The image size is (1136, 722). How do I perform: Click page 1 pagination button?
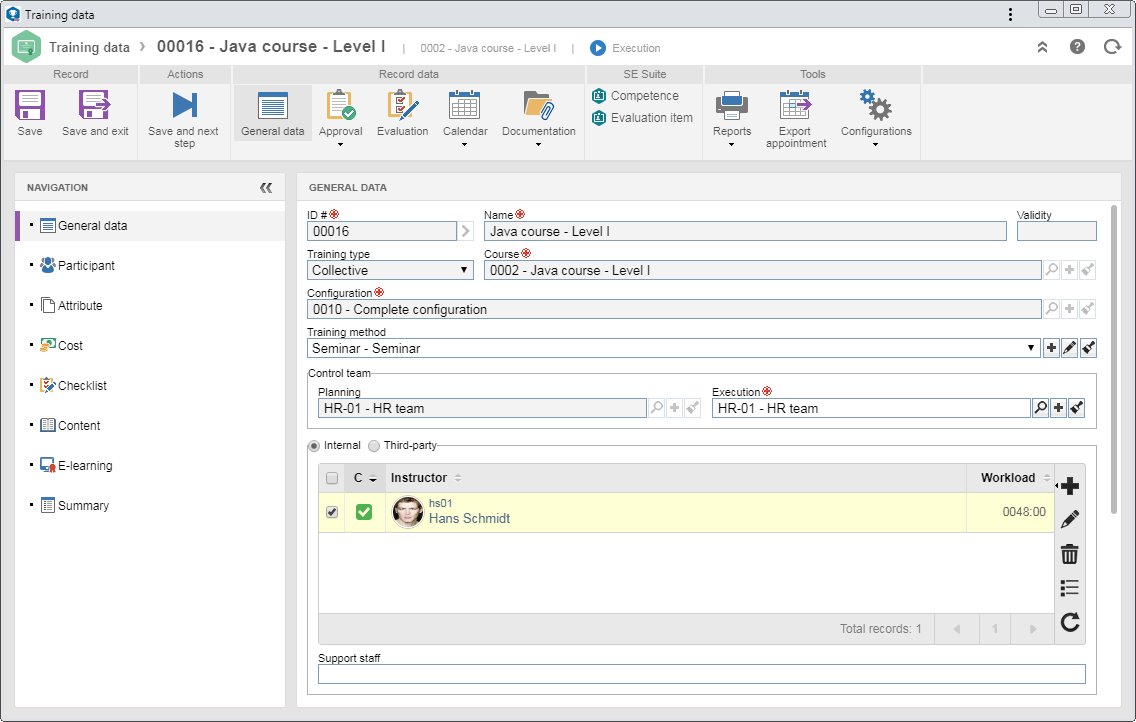994,629
